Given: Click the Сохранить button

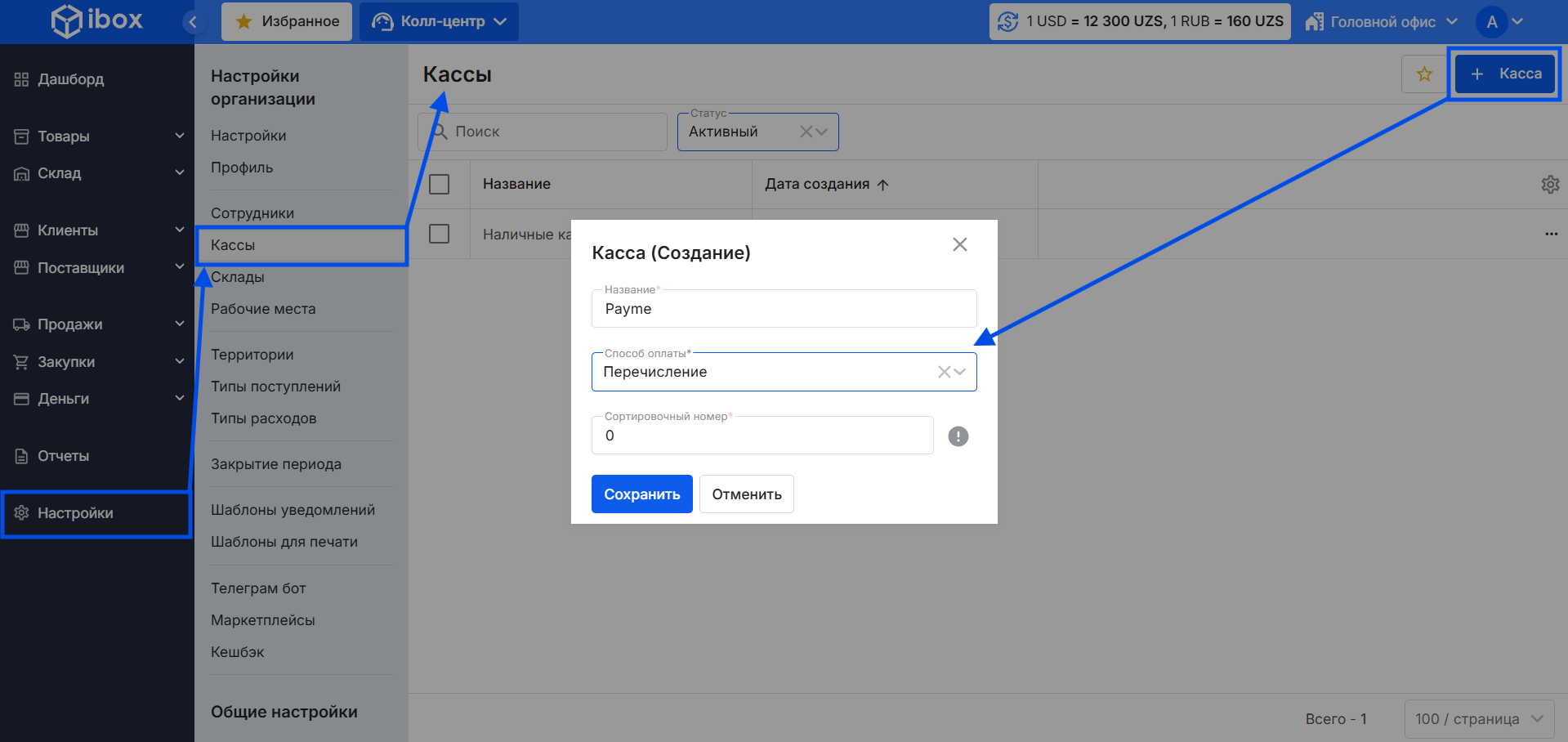Looking at the screenshot, I should [641, 494].
